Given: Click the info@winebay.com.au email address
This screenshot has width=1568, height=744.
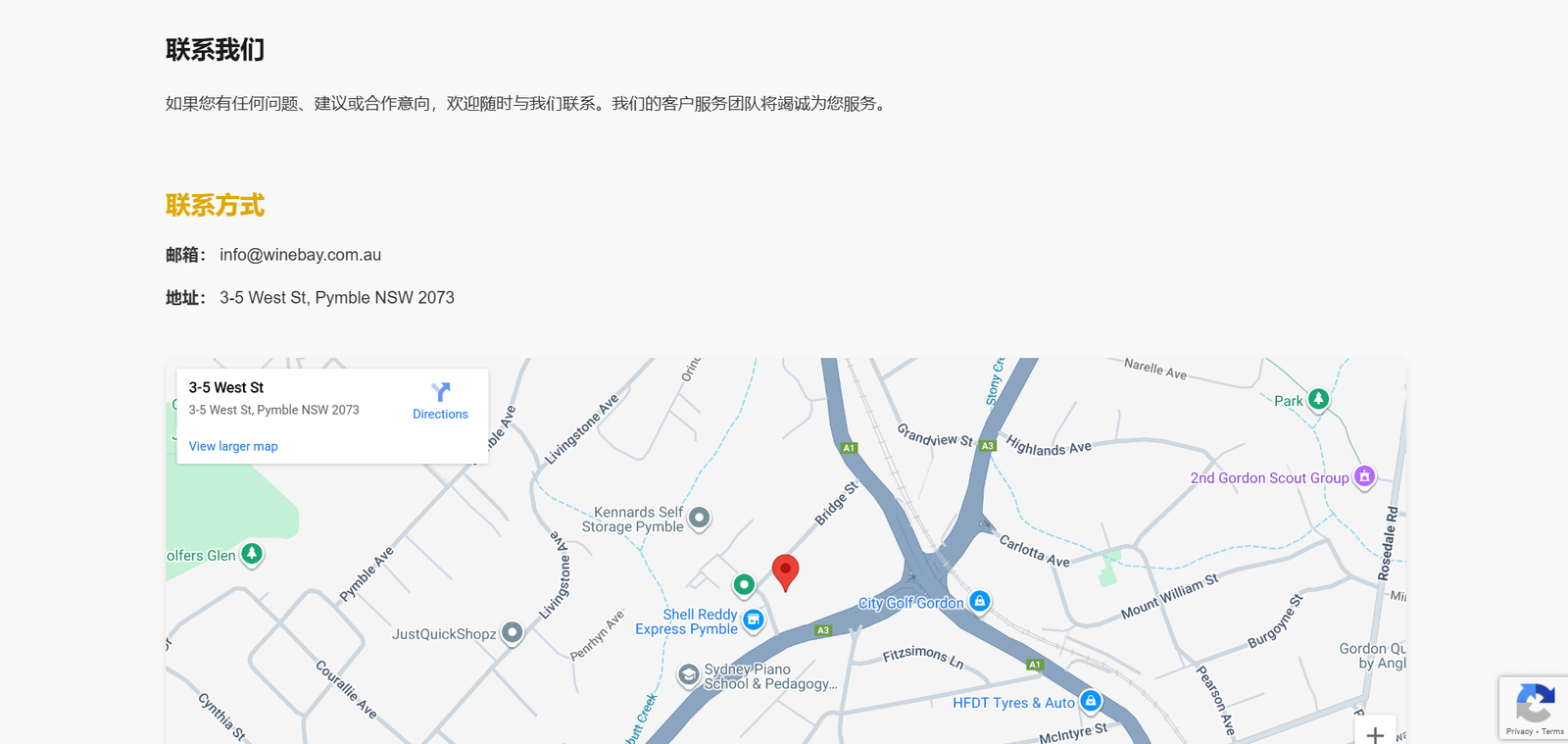Looking at the screenshot, I should (300, 255).
